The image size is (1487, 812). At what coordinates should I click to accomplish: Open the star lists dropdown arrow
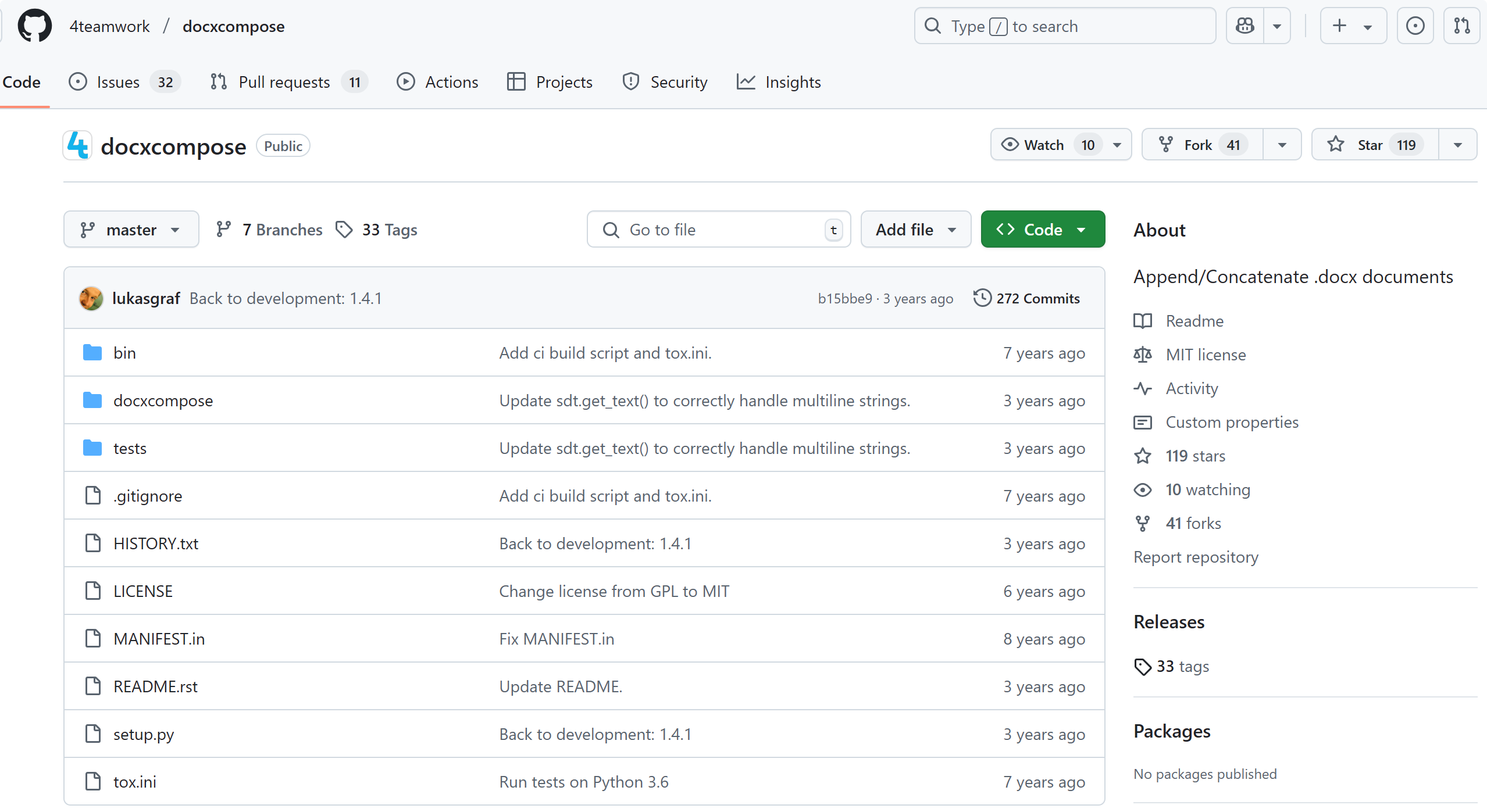(1457, 145)
